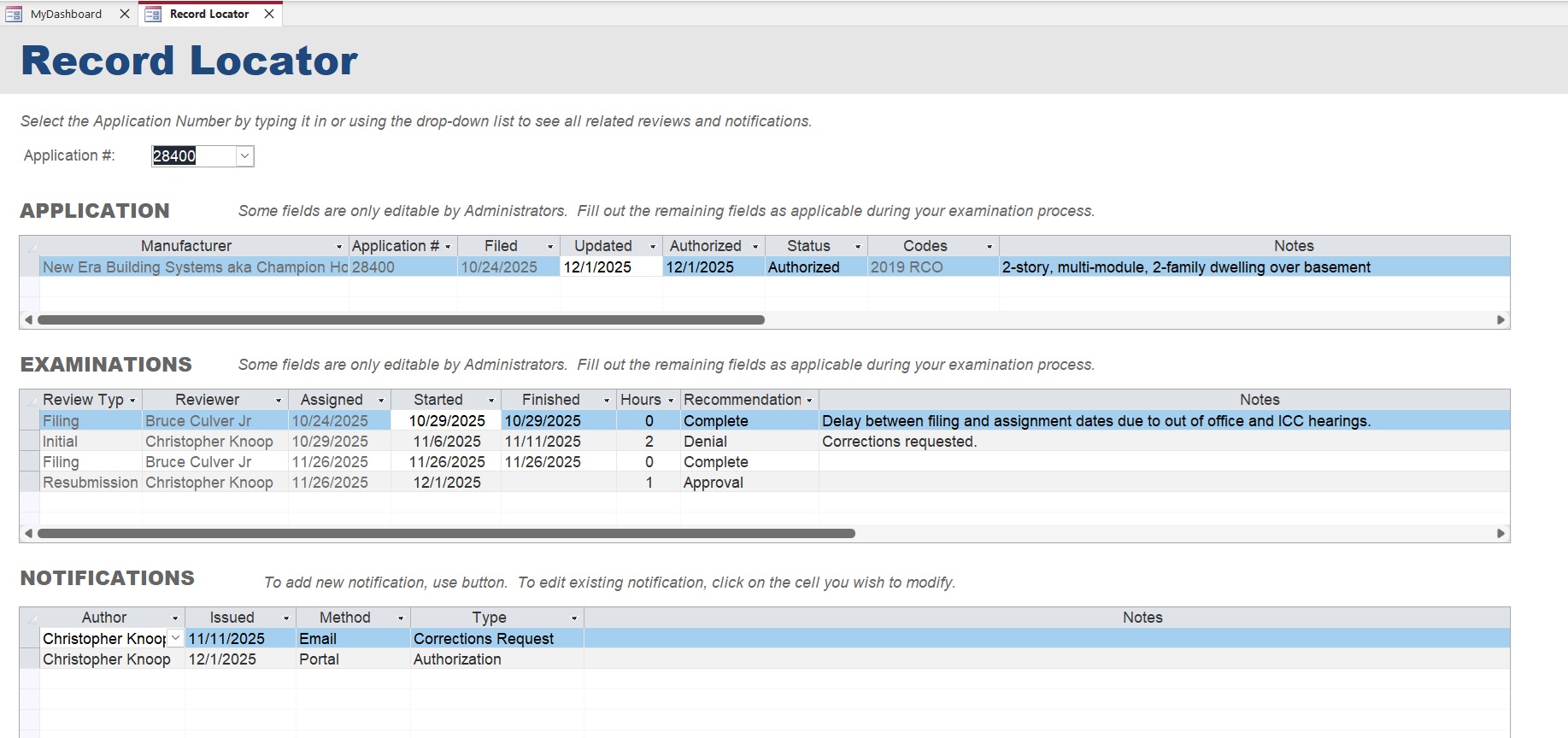Screen dimensions: 1568x738
Task: Click the Updated date 12/1/2025 cell
Action: [611, 267]
